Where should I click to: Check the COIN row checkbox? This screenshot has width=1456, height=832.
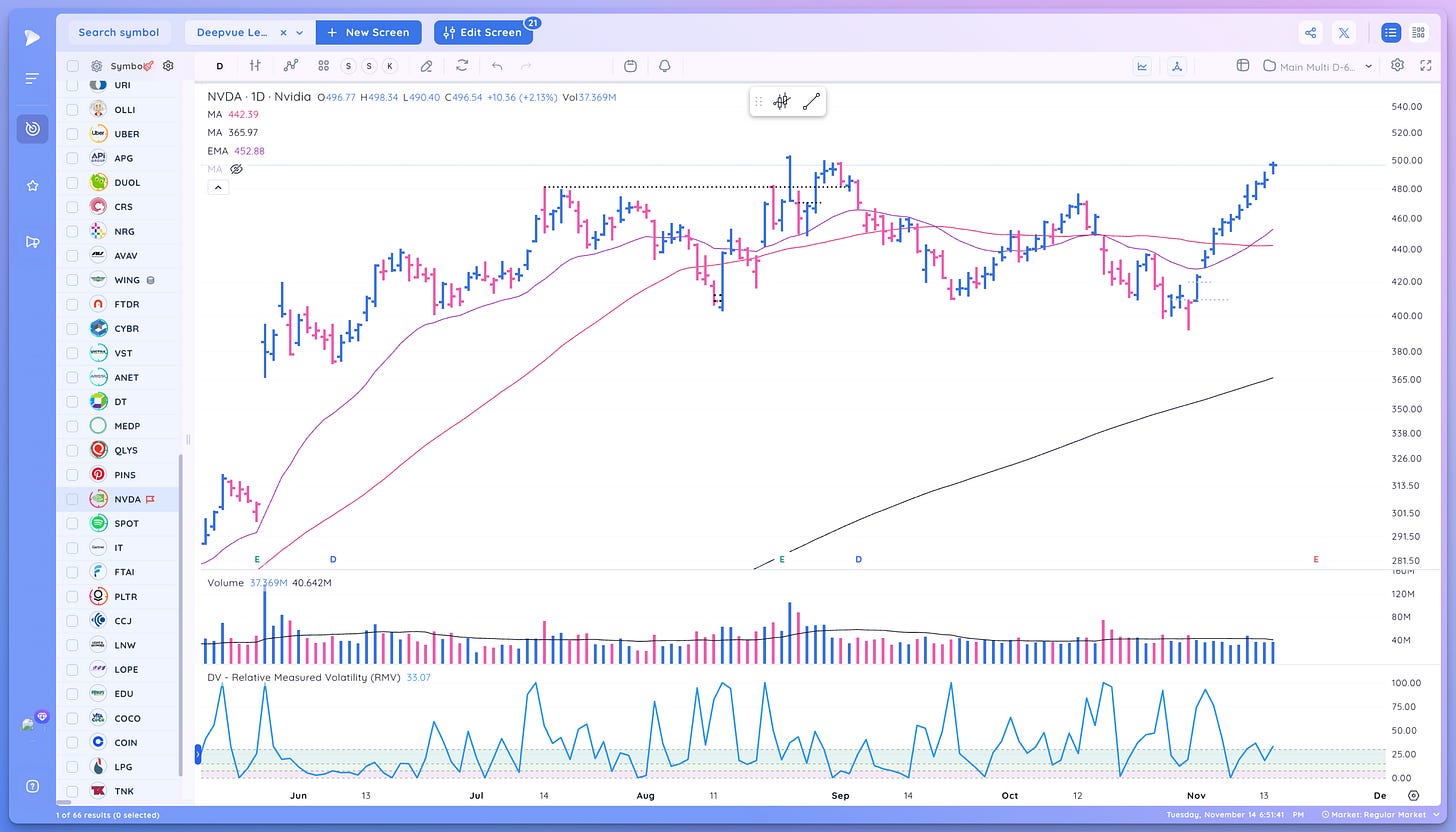[x=72, y=743]
